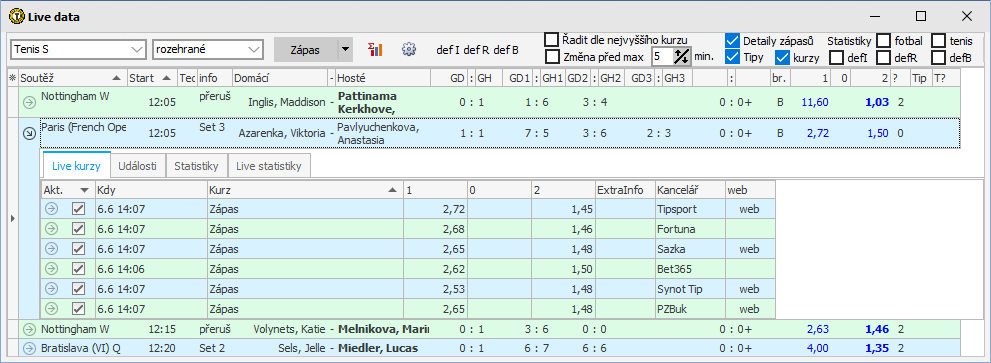
Task: Enable tenis statistics checkbox
Action: tap(939, 40)
